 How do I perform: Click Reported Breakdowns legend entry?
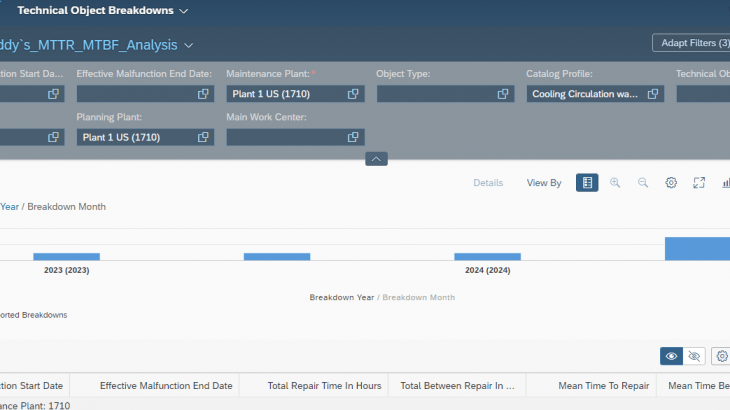coord(34,315)
